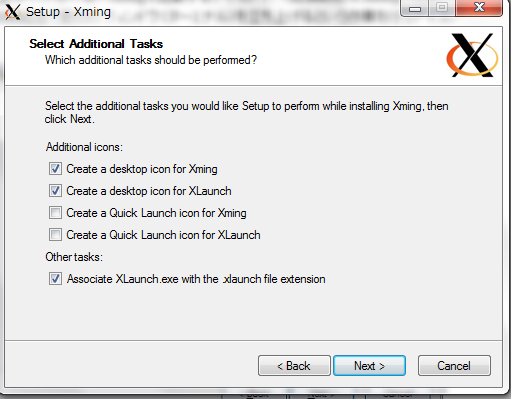The image size is (511, 399).
Task: Click the "Select Additional Tasks" heading
Action: point(96,44)
